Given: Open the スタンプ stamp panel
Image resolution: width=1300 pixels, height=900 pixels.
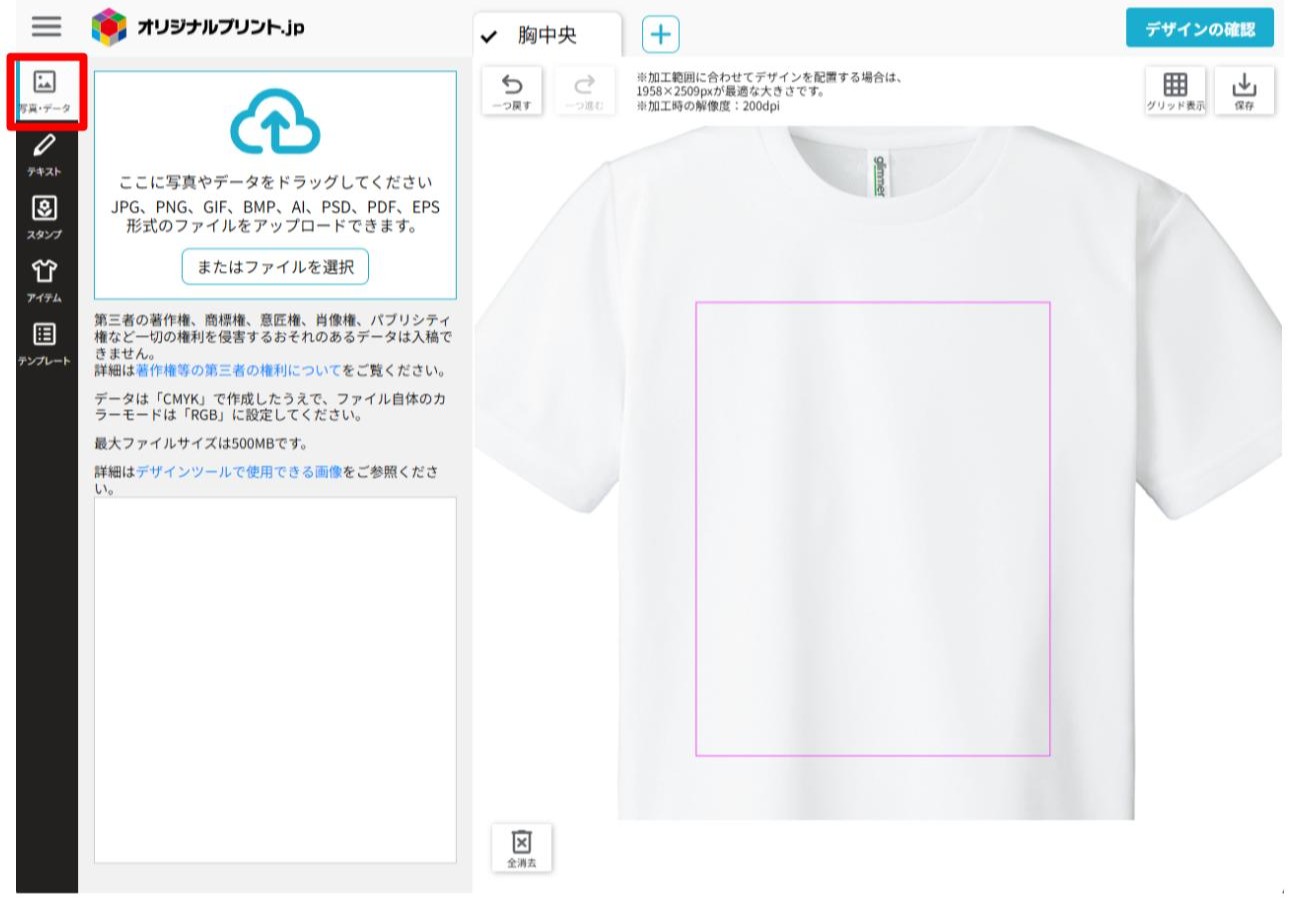Looking at the screenshot, I should point(44,218).
